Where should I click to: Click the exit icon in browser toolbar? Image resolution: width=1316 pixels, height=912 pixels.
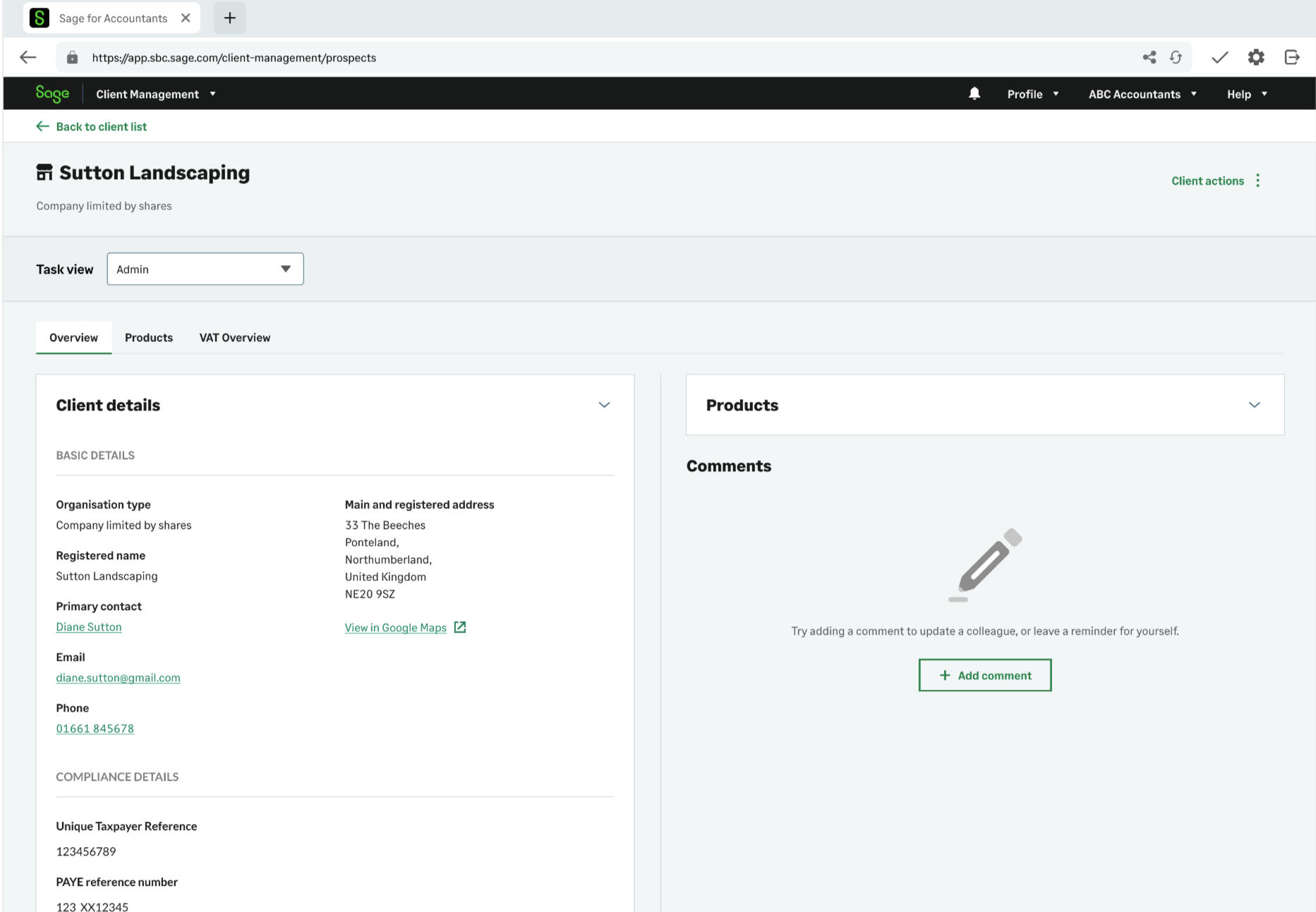pos(1291,58)
